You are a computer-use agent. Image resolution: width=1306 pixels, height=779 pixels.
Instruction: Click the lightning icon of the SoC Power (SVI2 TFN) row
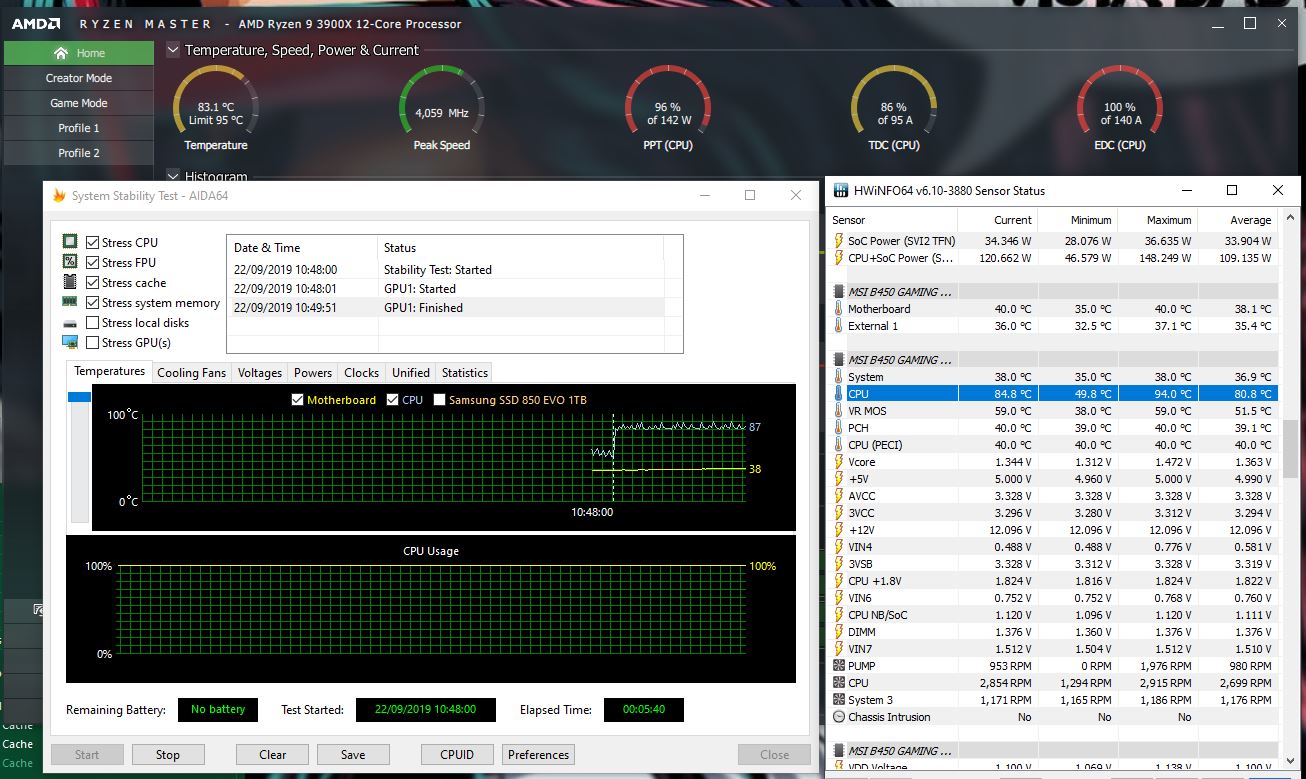[838, 241]
